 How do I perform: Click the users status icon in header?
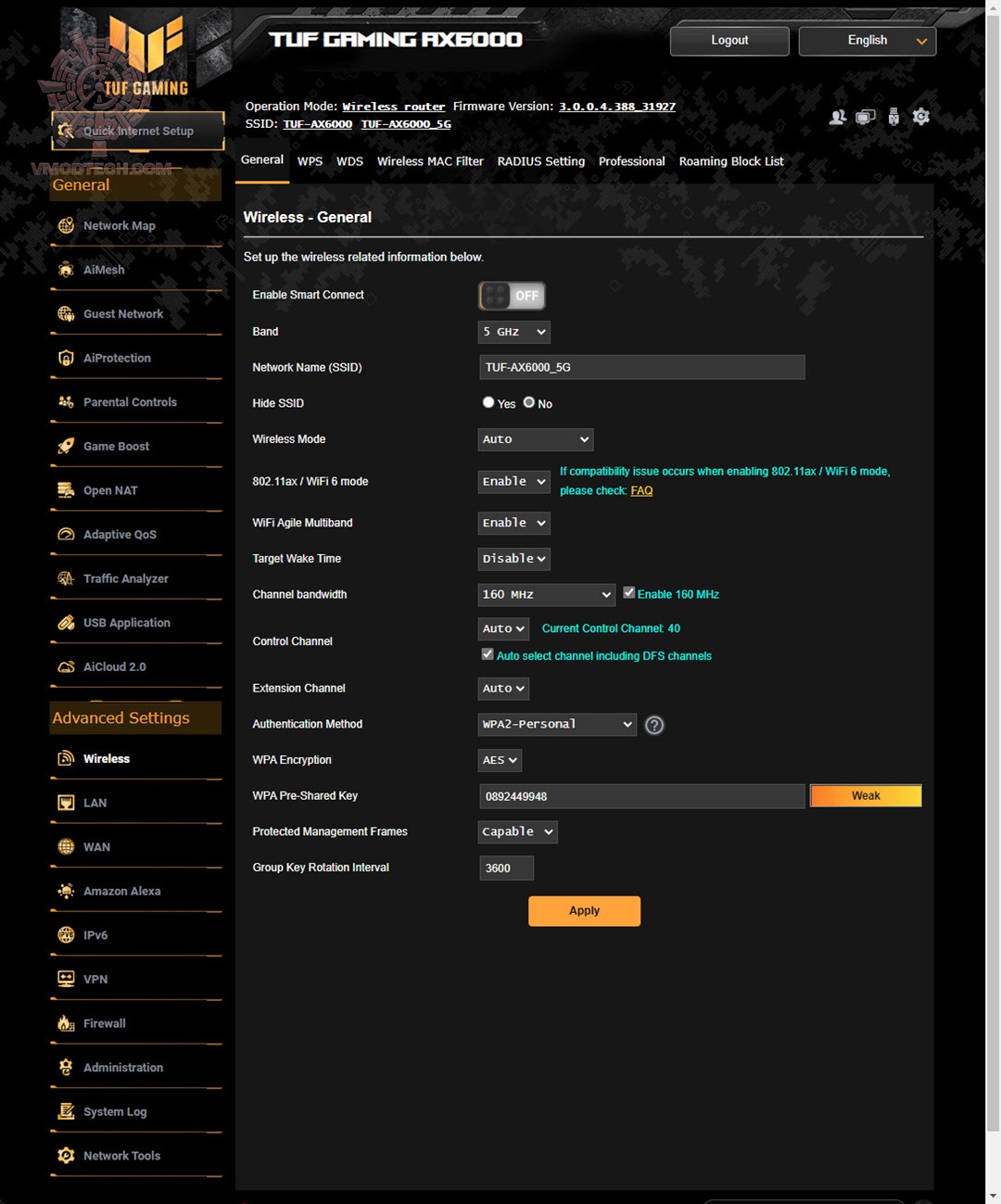(838, 117)
